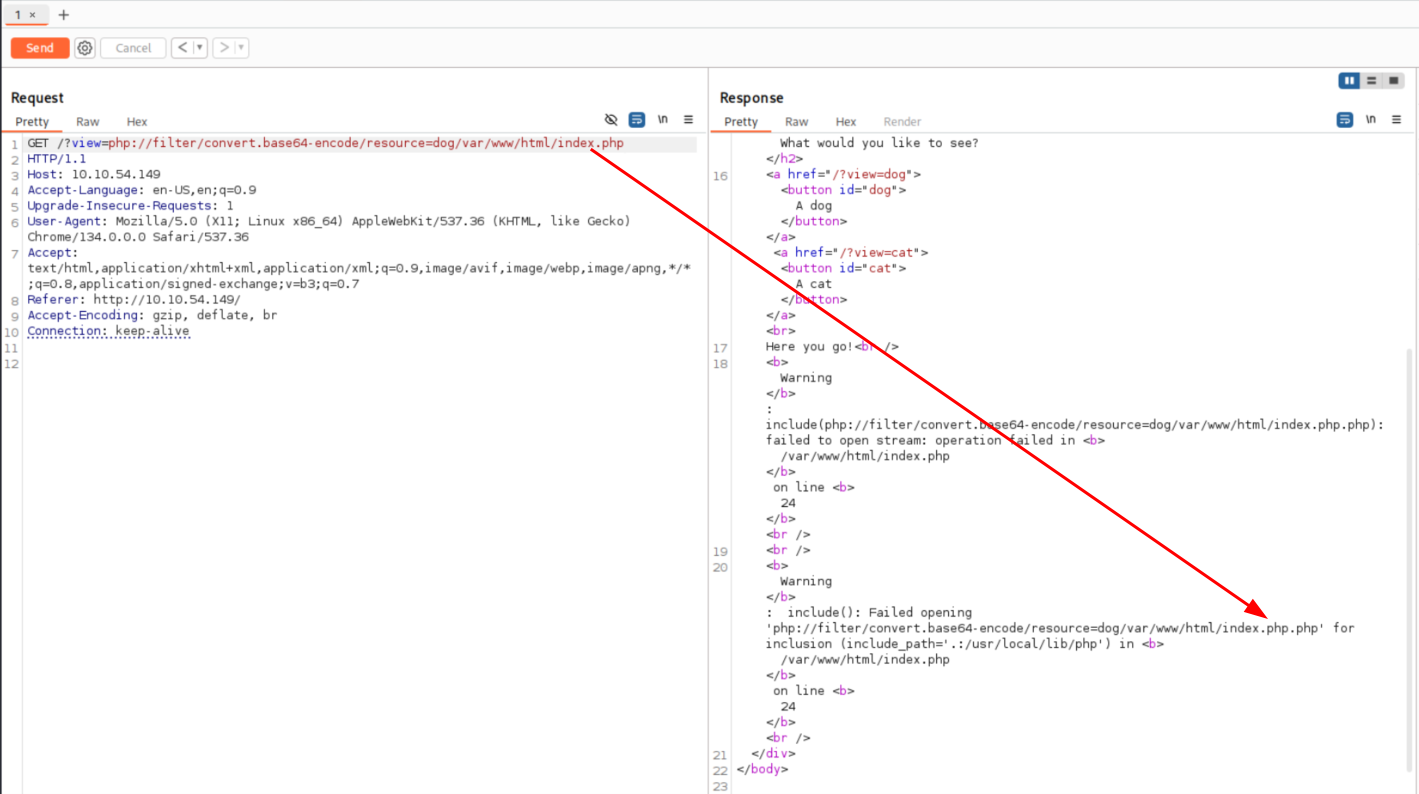
Task: Click the <button id="cat"> line
Action: pyautogui.click(x=843, y=269)
